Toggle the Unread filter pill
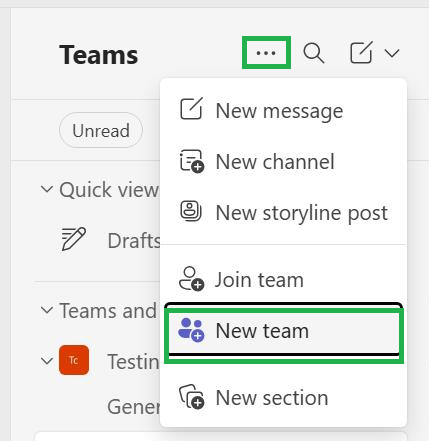The width and height of the screenshot is (429, 443). (101, 130)
